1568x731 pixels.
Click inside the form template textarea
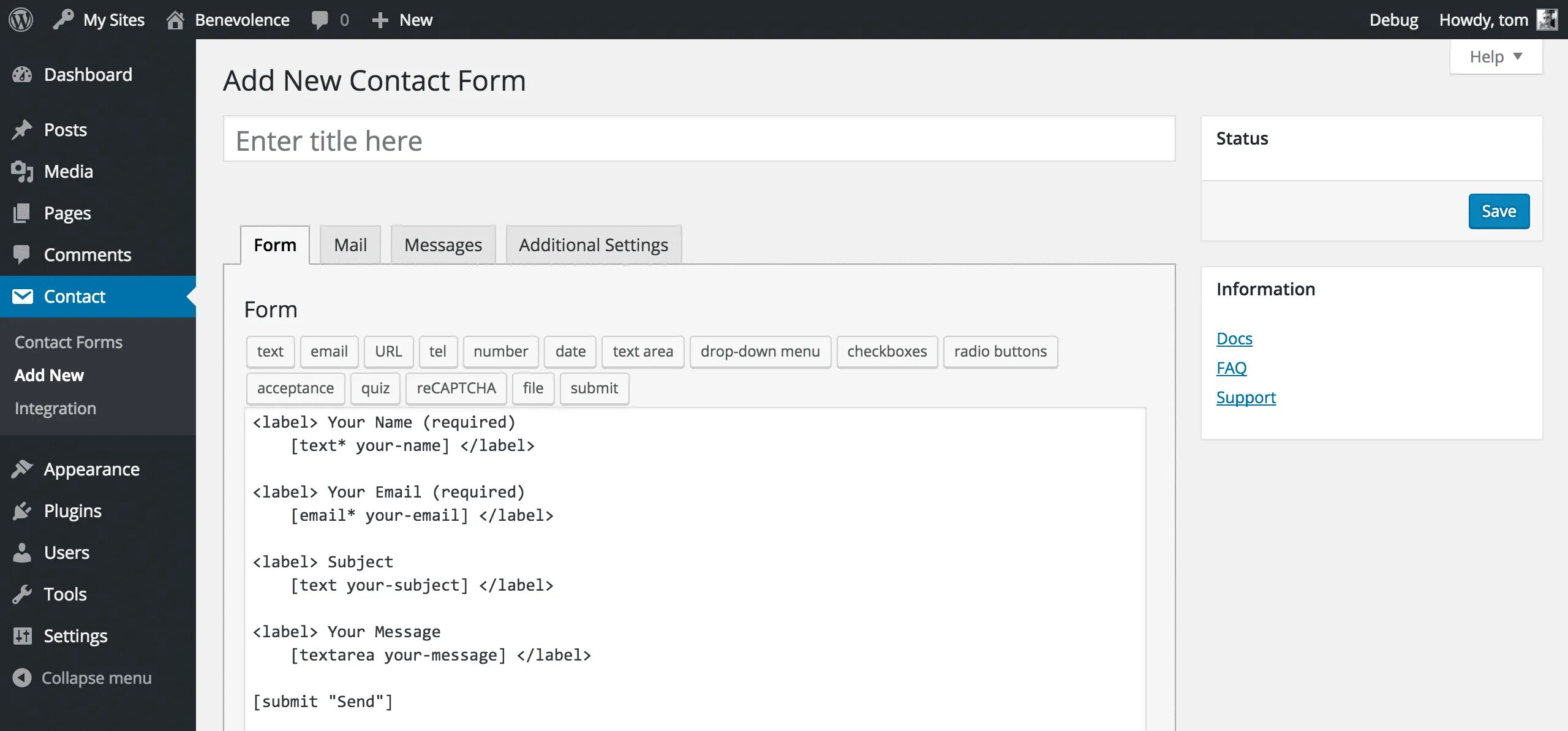695,570
